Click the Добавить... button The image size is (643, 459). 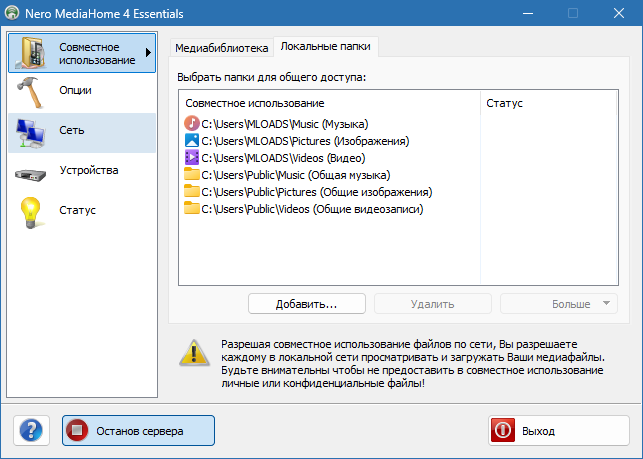click(307, 304)
